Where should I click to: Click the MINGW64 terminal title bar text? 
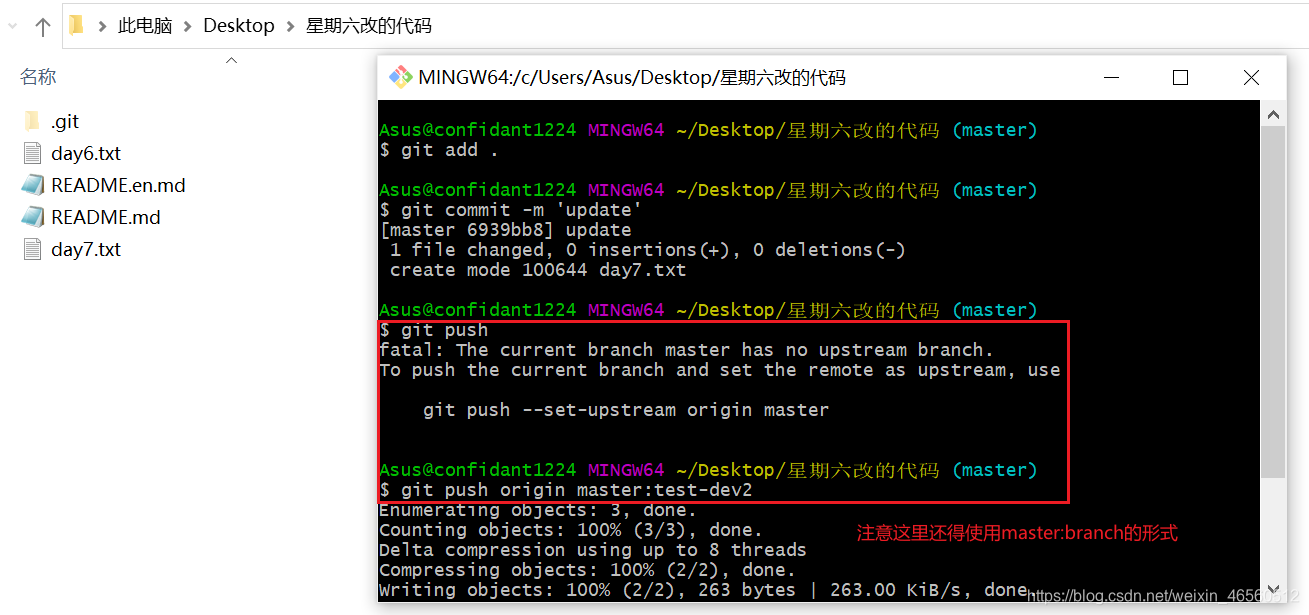[632, 77]
